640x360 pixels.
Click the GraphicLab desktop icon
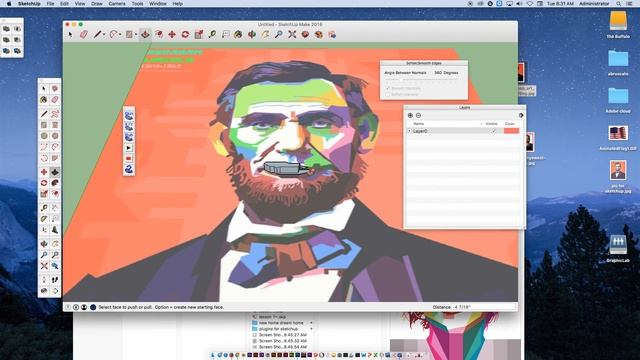[618, 249]
